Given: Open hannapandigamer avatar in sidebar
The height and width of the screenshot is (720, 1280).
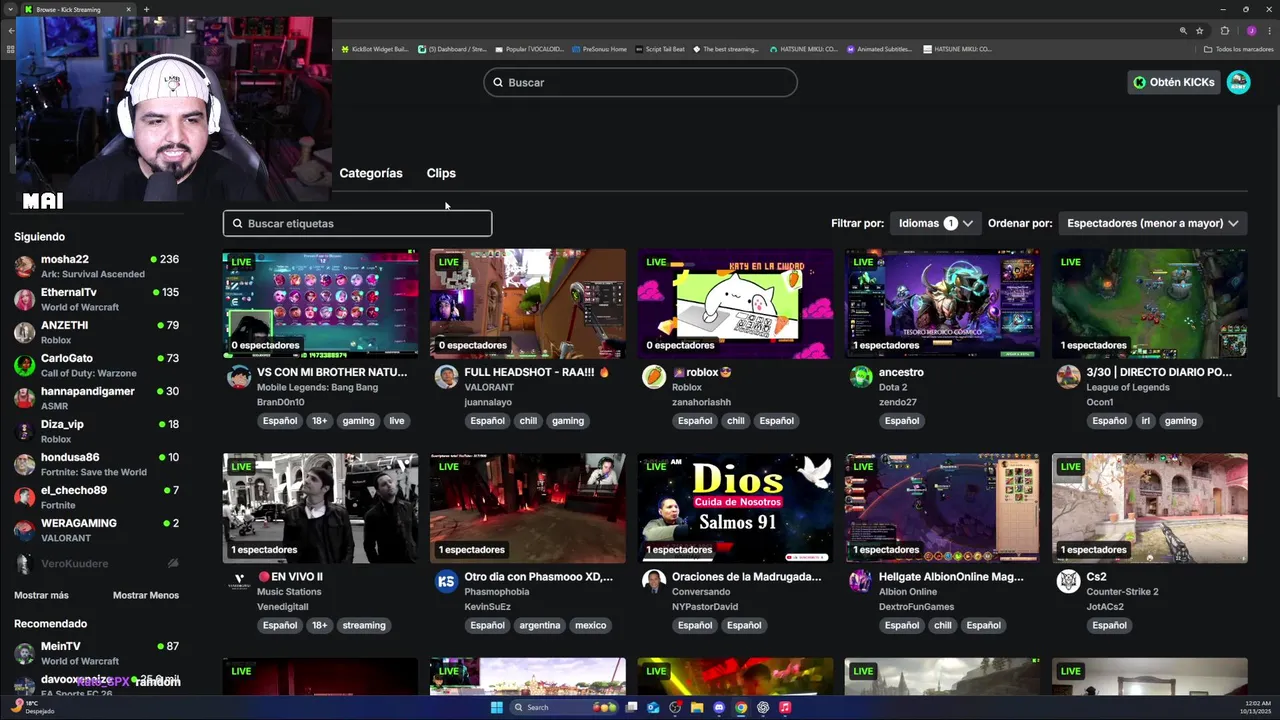Looking at the screenshot, I should click(24, 399).
